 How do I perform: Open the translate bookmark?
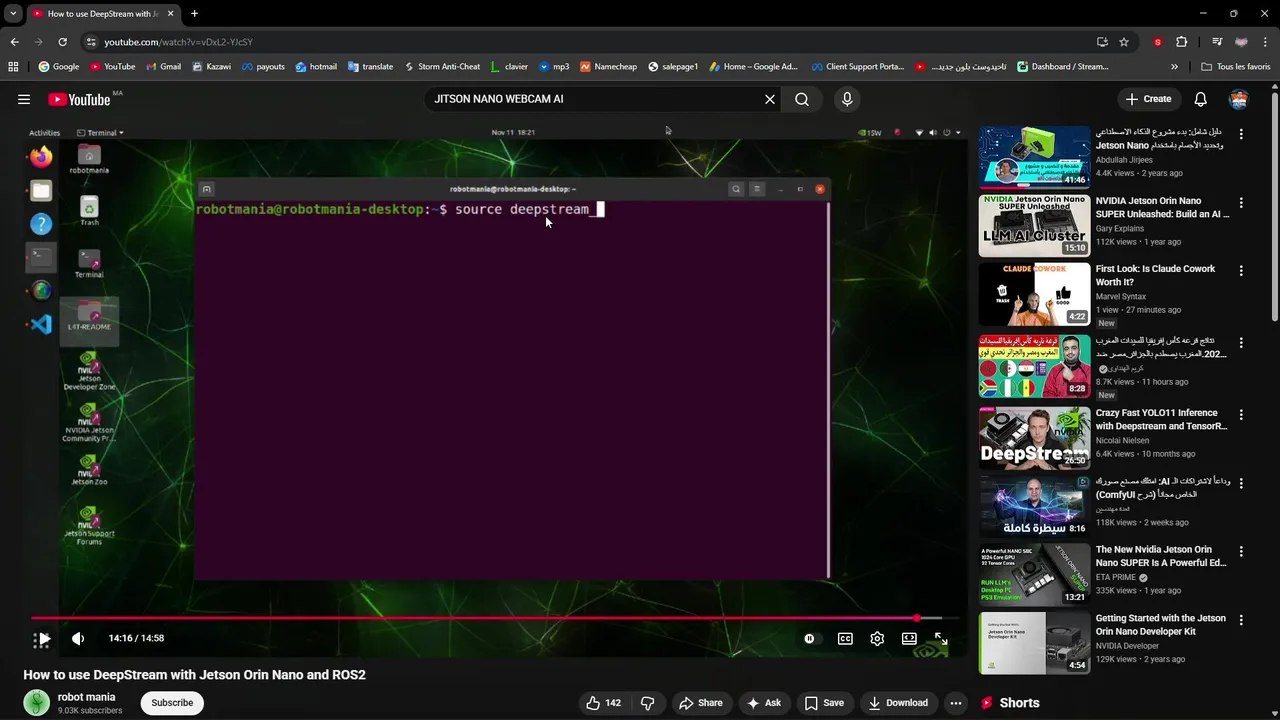pos(370,67)
